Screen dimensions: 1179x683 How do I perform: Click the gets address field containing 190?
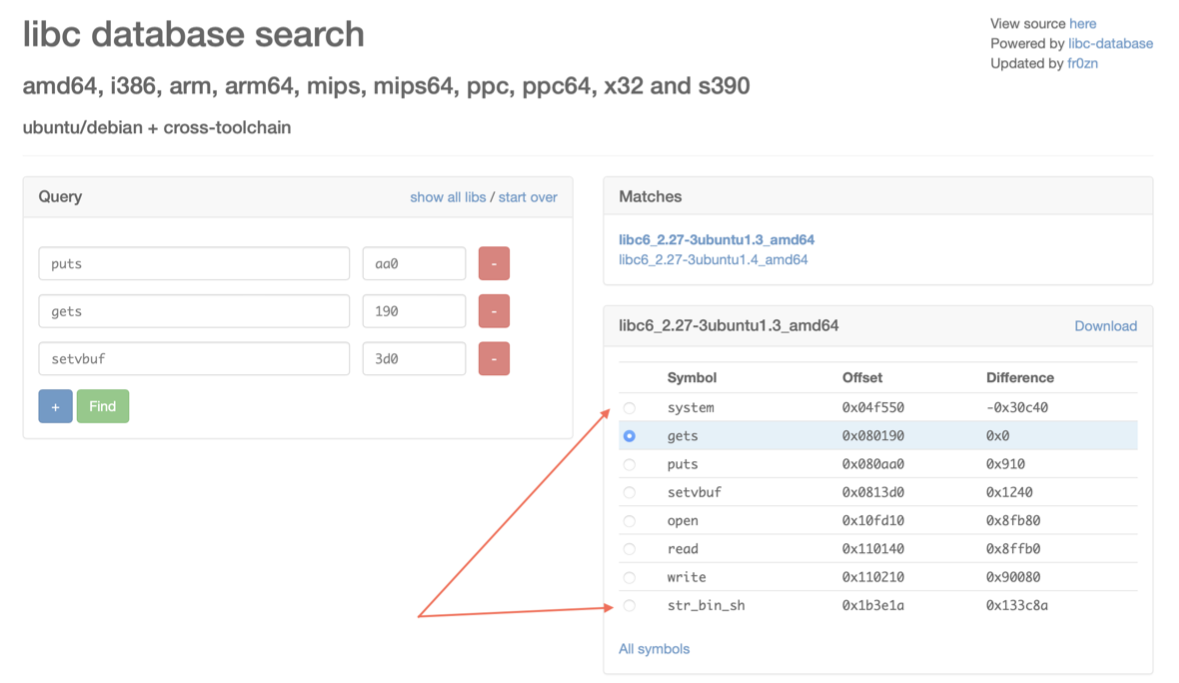pos(414,311)
